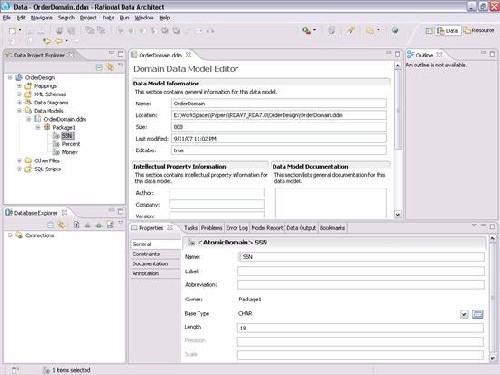Click the New wizard toolbar icon

13,31
